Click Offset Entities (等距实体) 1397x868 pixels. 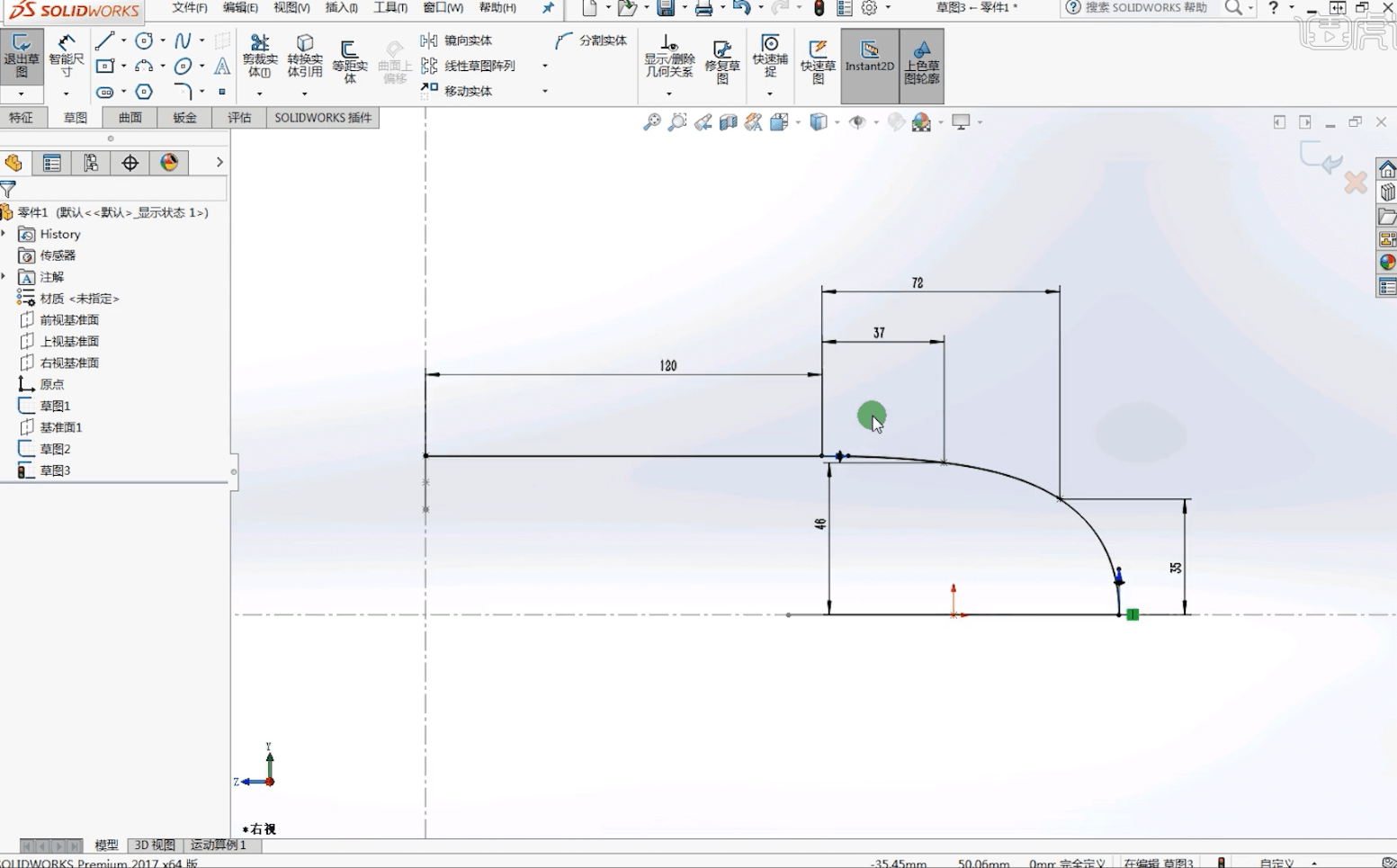tap(350, 60)
